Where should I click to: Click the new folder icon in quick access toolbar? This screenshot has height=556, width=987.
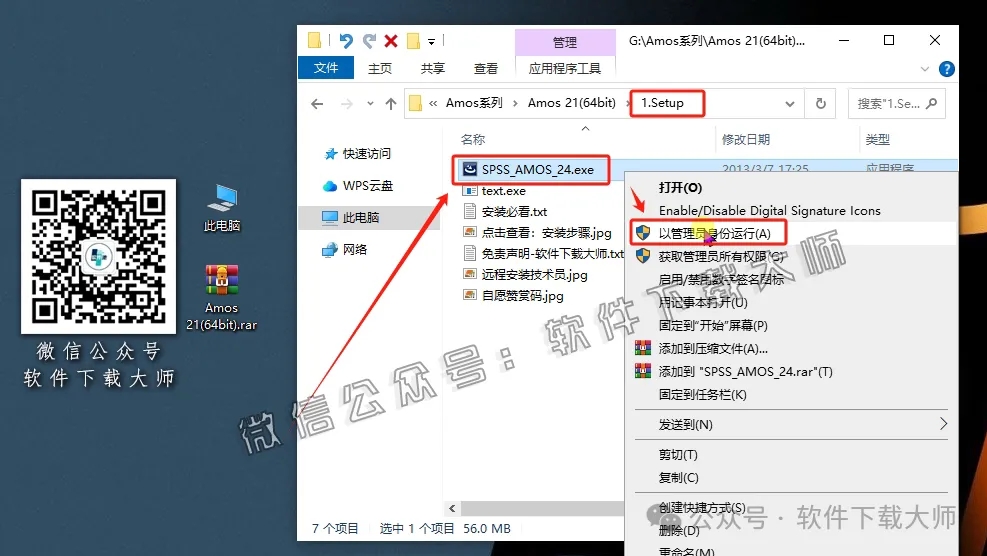pos(413,42)
